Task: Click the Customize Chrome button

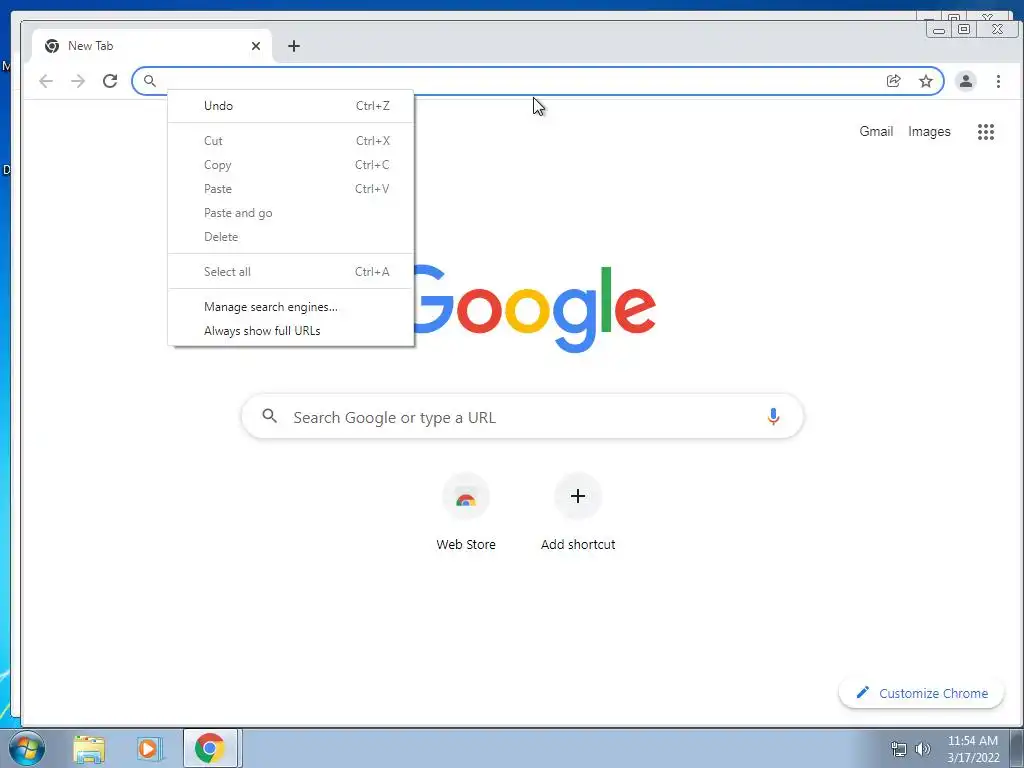Action: pos(921,693)
